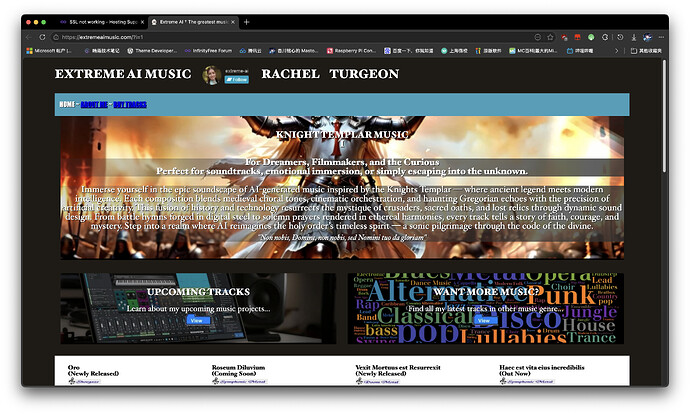Open the Theme Developer bookmark

click(152, 51)
